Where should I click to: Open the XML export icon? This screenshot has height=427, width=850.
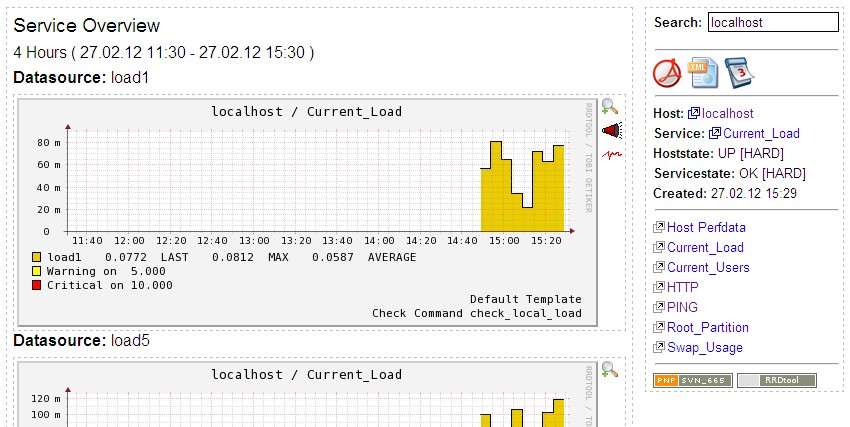[x=703, y=73]
